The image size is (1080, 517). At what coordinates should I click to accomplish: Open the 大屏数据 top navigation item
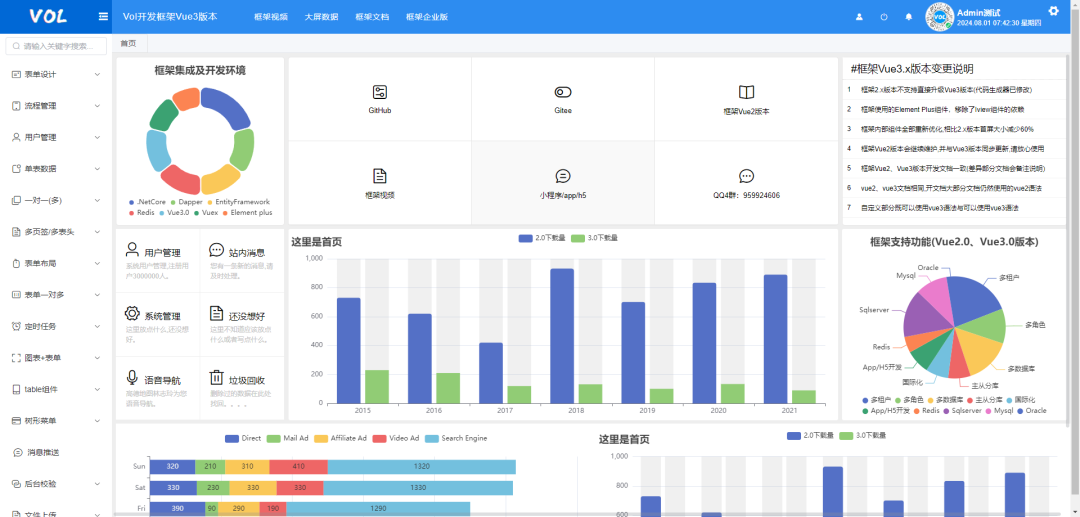(x=321, y=17)
